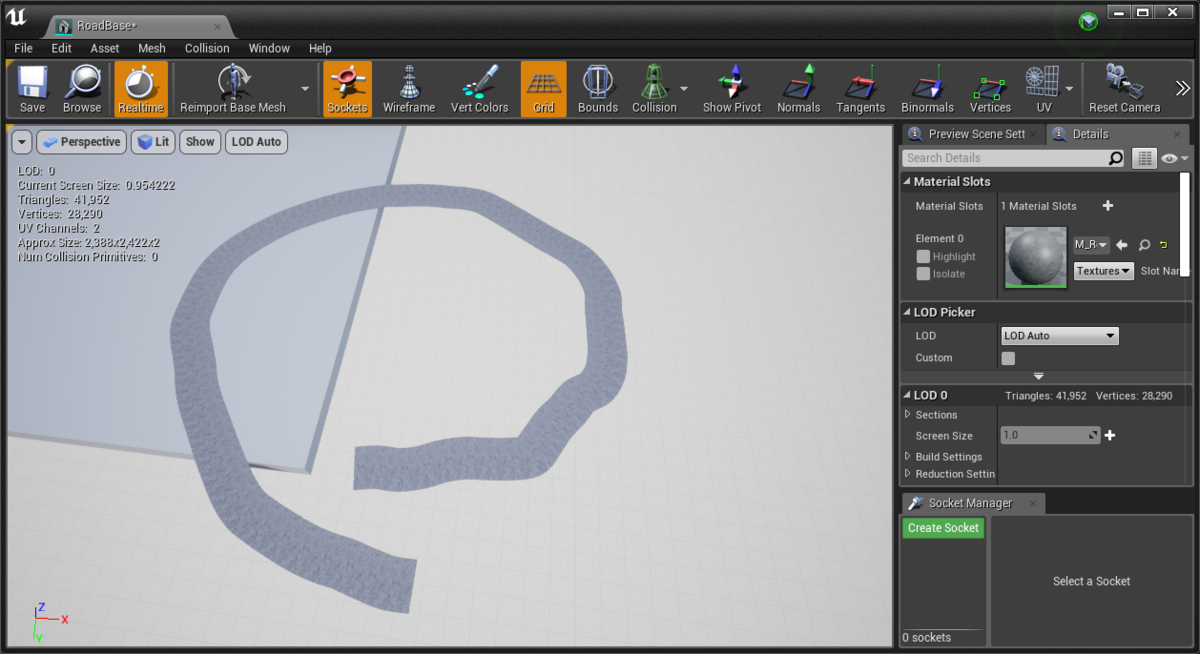
Task: Show mesh Vertices
Action: pos(990,89)
